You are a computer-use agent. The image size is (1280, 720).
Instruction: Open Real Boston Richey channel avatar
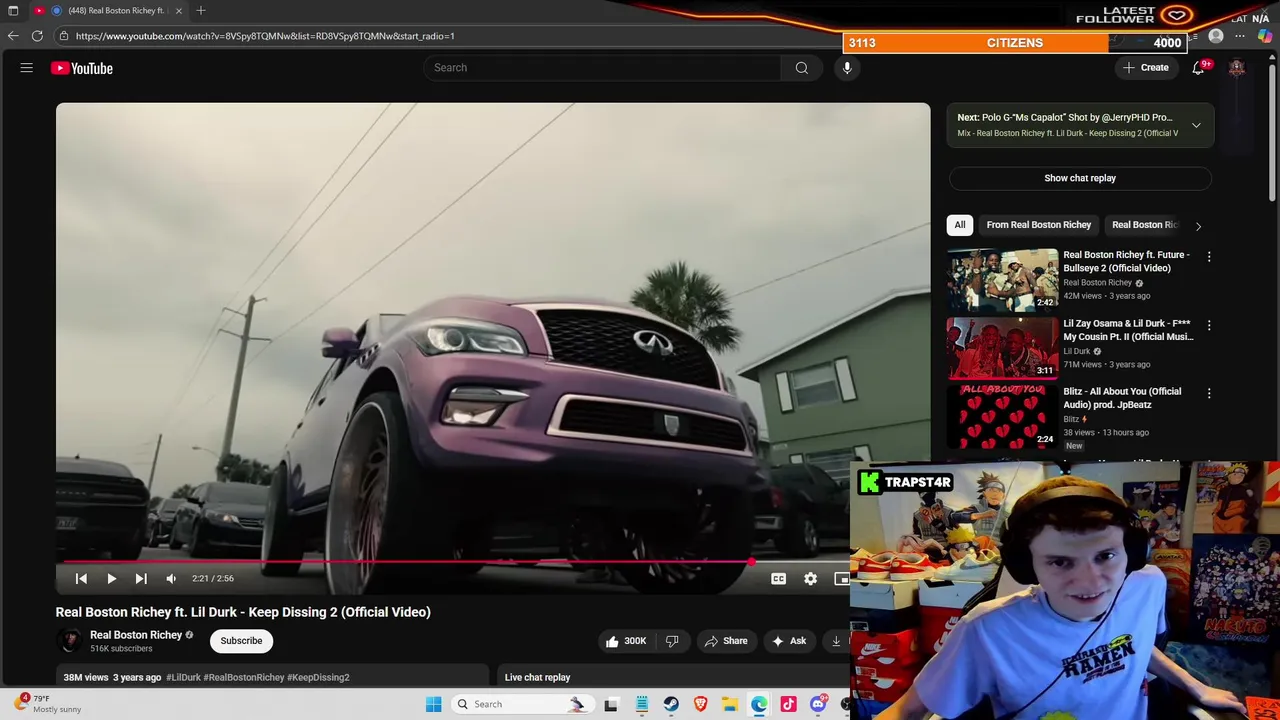coord(69,641)
